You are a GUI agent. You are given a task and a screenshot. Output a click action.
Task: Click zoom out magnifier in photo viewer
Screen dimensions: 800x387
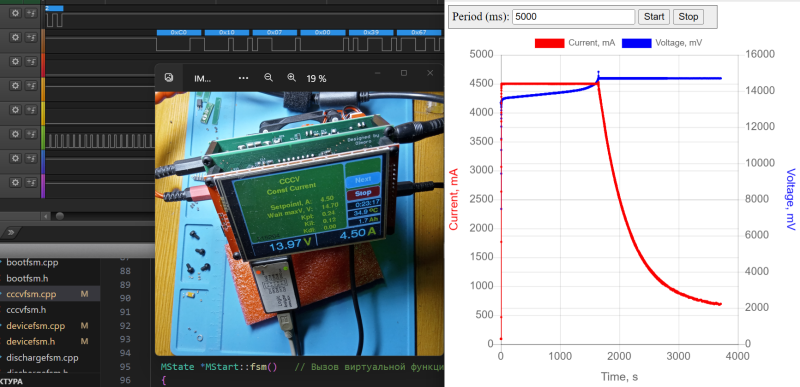pos(268,78)
